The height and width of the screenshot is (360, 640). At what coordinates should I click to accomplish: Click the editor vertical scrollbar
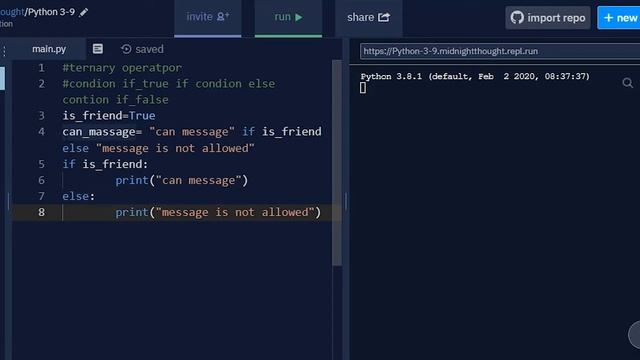pyautogui.click(x=337, y=163)
